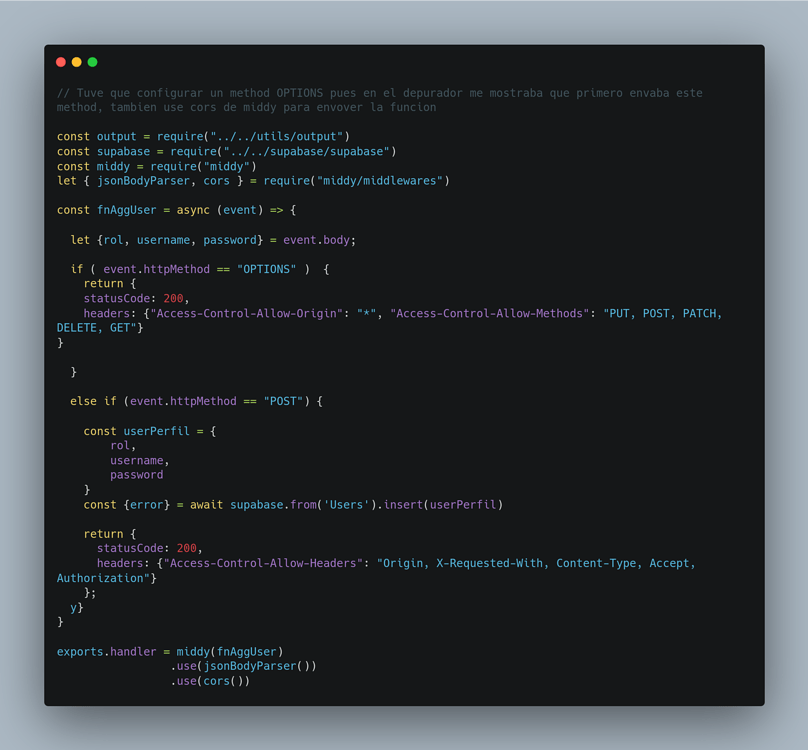808x750 pixels.
Task: Click the red close window dot
Action: pyautogui.click(x=61, y=62)
